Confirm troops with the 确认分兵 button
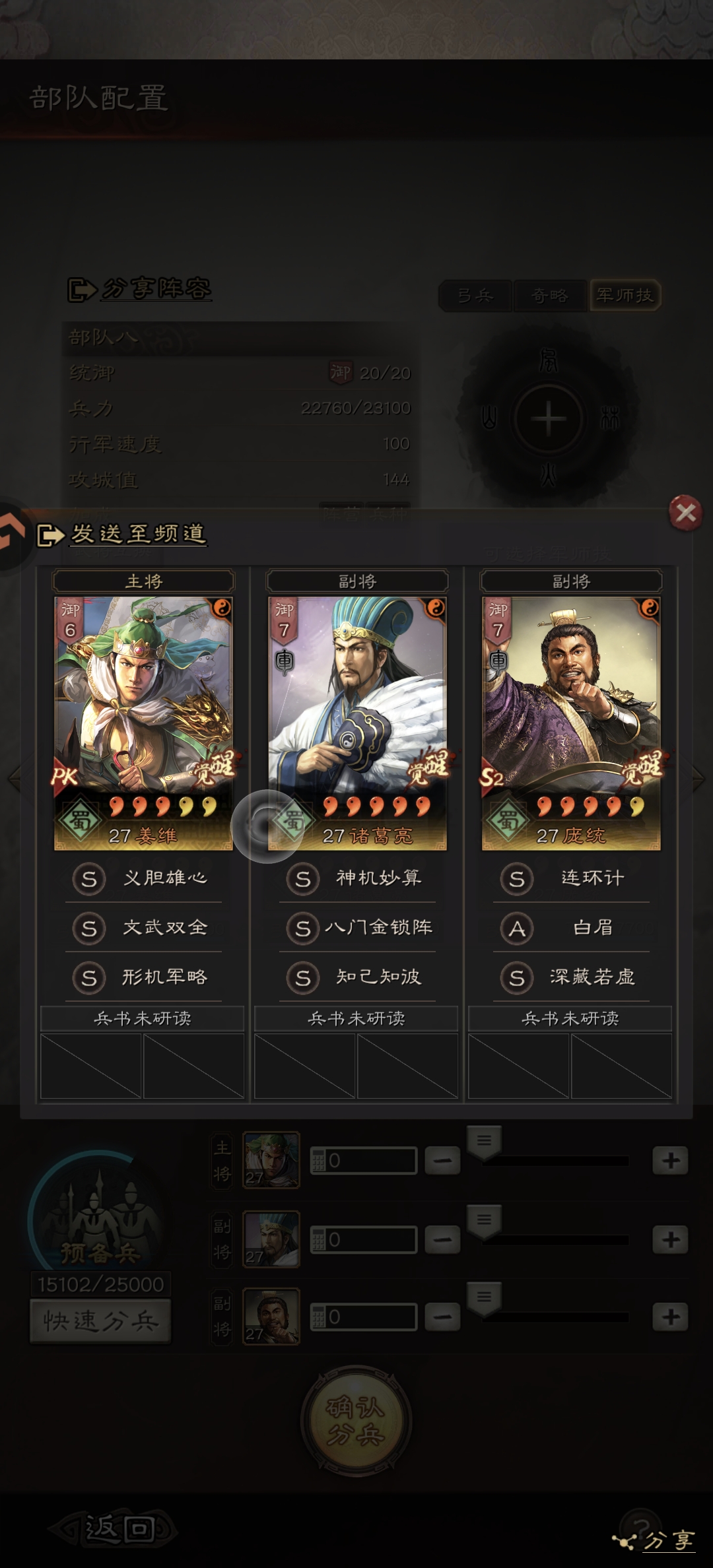Viewport: 713px width, 1568px height. click(356, 1420)
